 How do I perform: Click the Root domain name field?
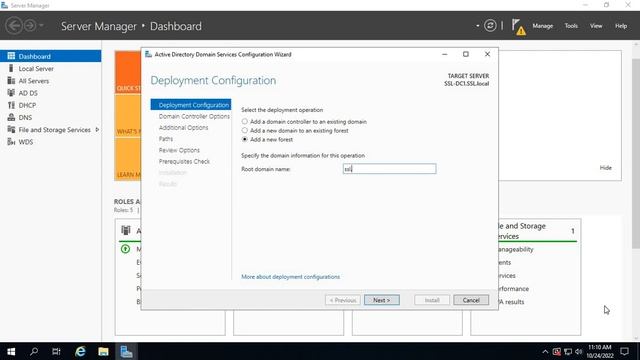pos(389,169)
